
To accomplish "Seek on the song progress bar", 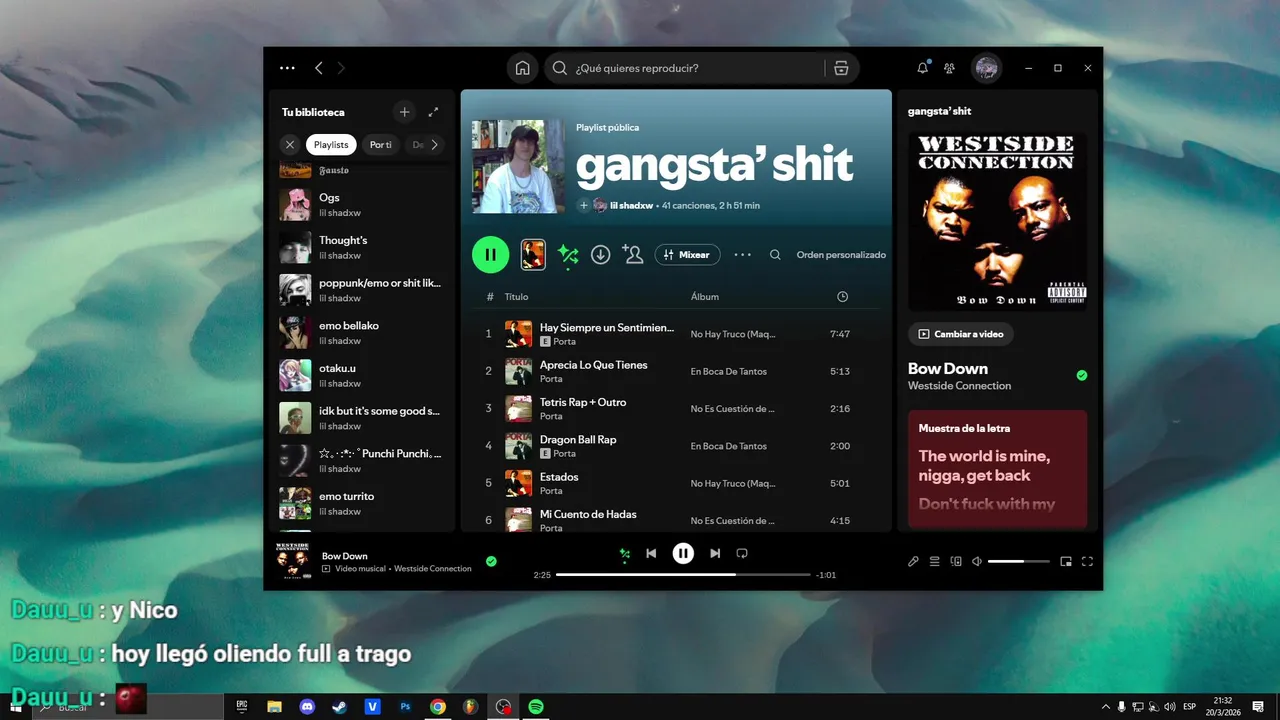I will 683,575.
